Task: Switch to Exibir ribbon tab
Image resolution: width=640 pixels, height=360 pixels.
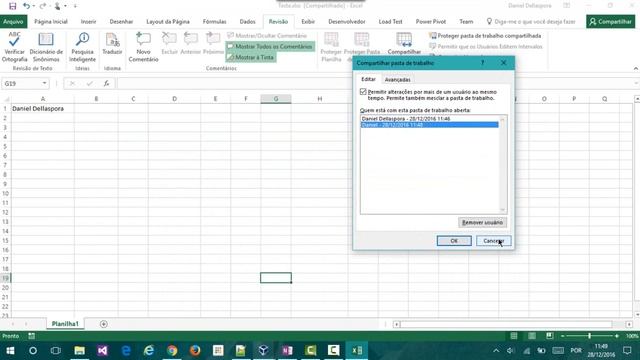Action: 308,22
